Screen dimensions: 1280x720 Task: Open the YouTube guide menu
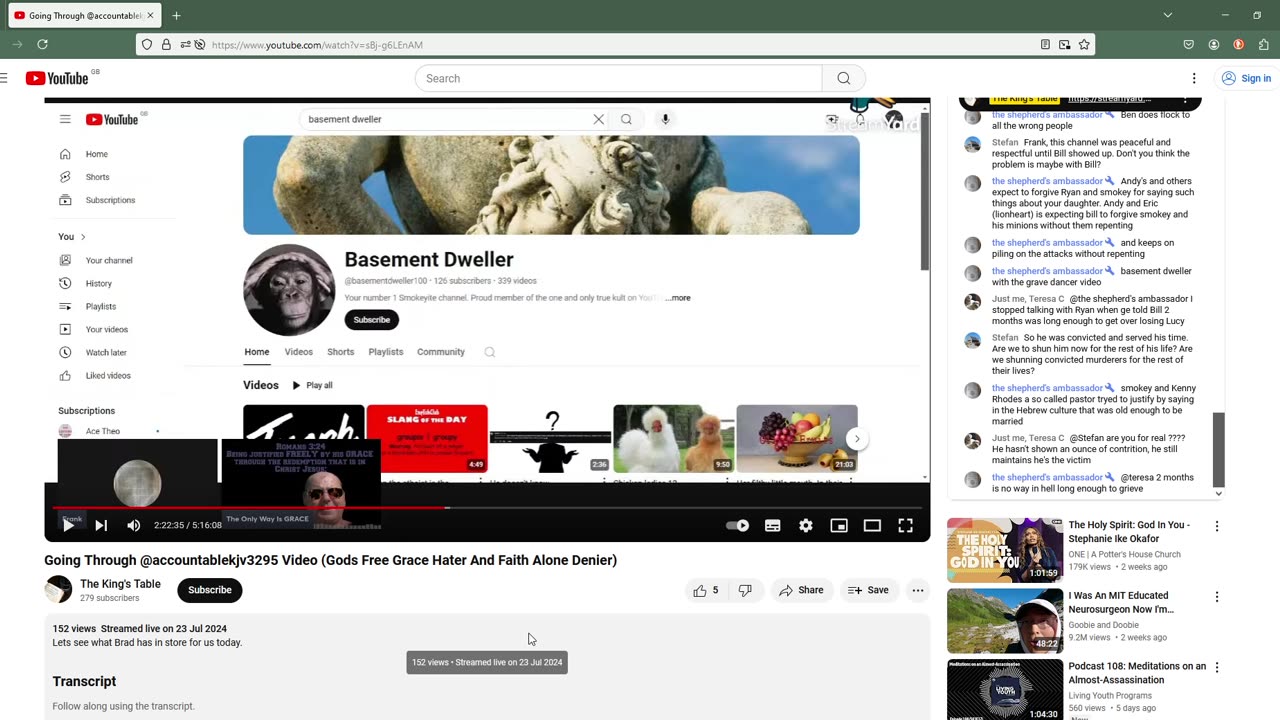(4, 78)
